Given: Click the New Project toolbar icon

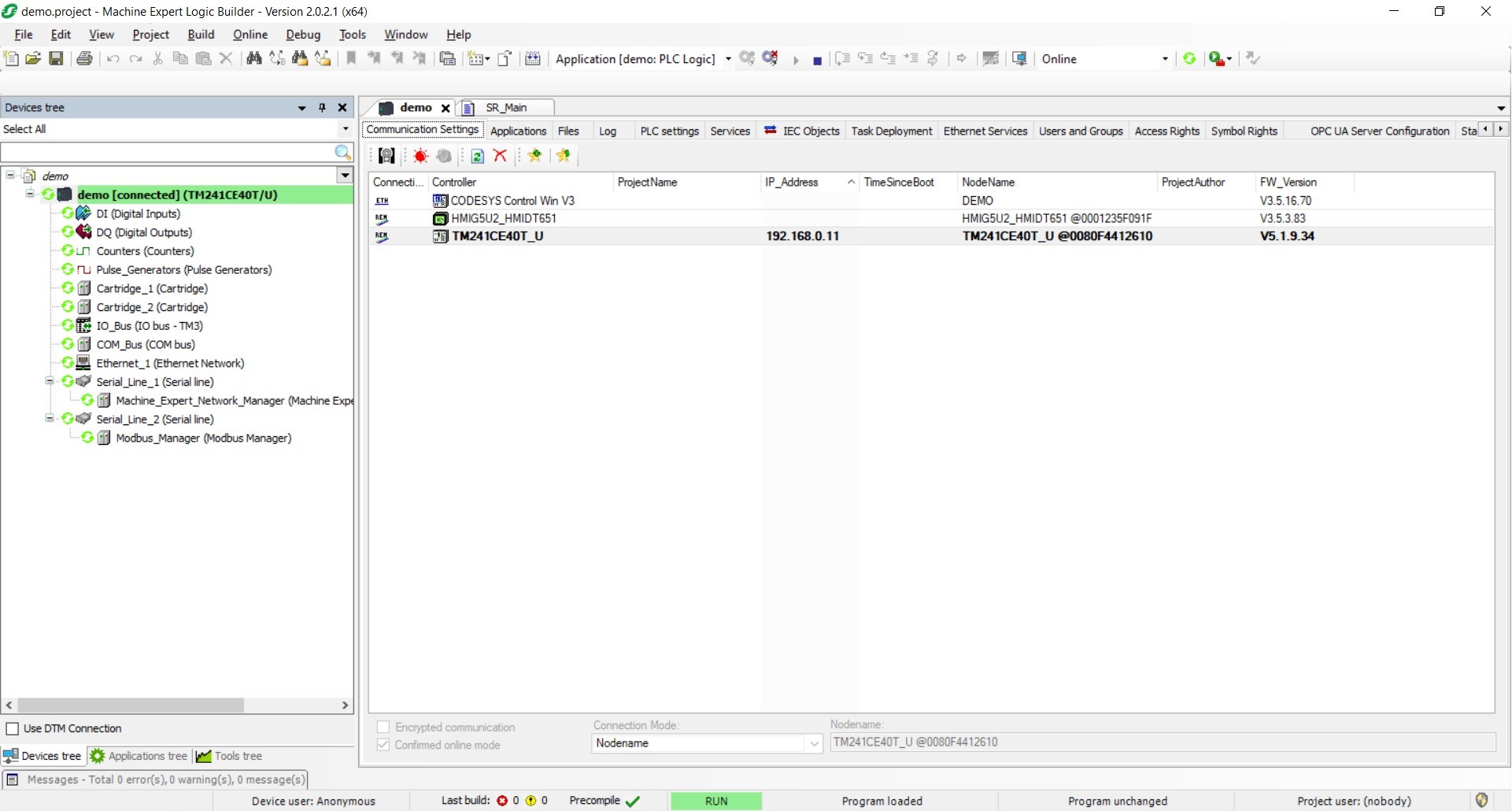Looking at the screenshot, I should tap(11, 58).
